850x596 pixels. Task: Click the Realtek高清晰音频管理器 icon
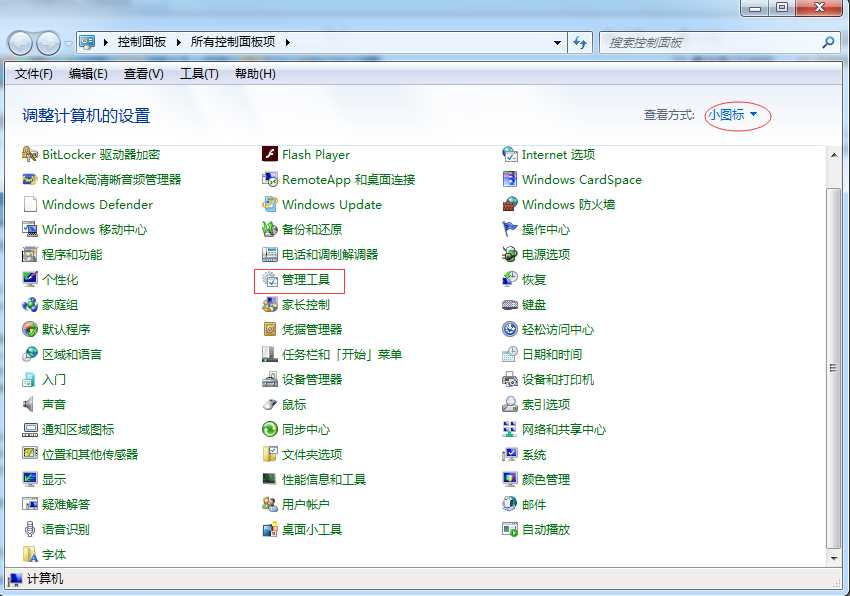pyautogui.click(x=30, y=180)
